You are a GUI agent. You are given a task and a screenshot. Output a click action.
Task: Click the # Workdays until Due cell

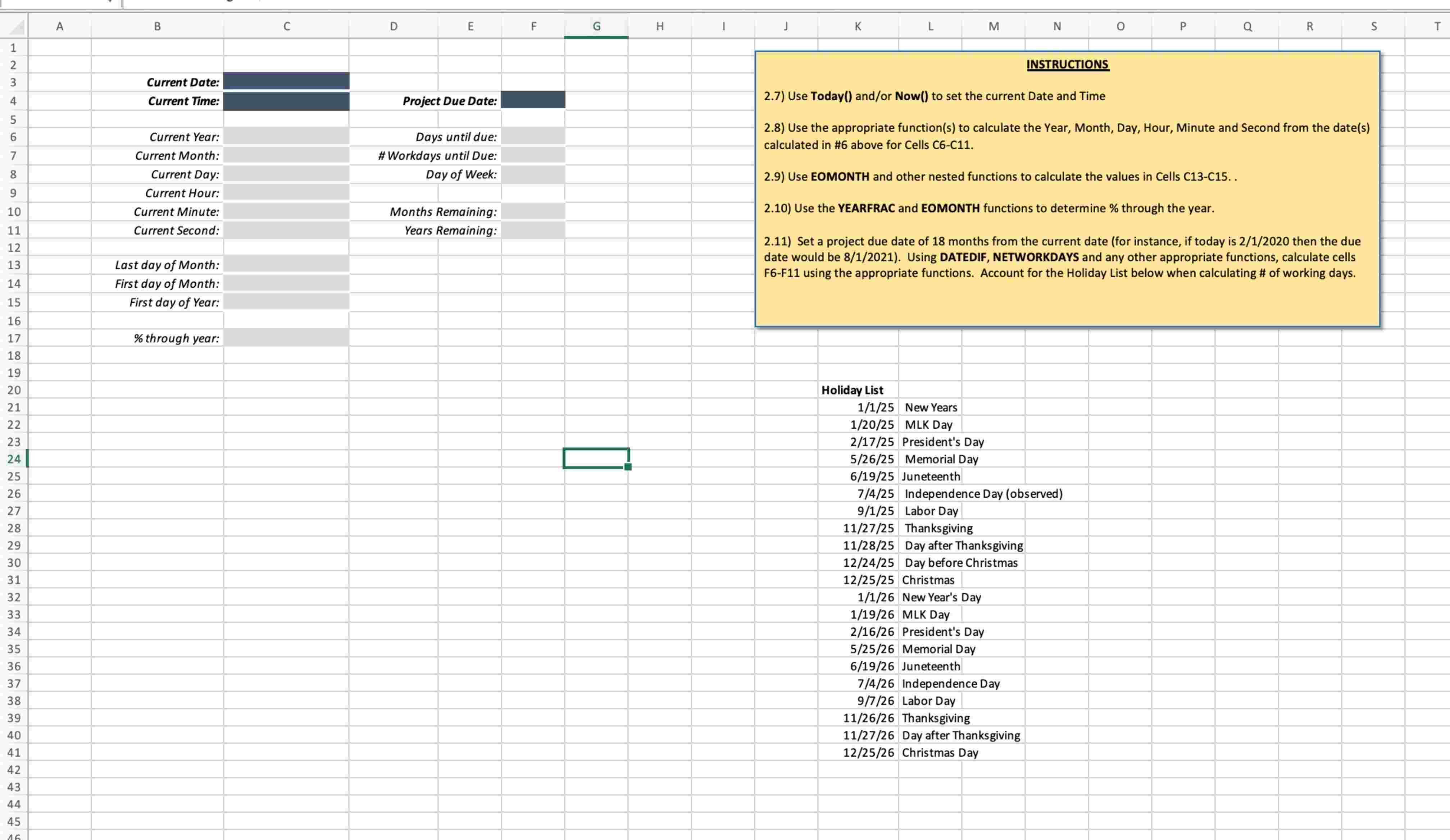(x=533, y=155)
